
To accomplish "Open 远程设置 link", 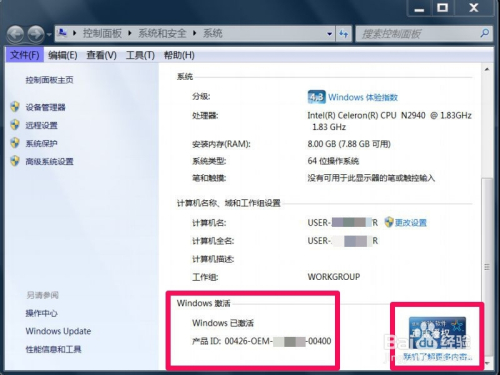I will click(x=41, y=125).
